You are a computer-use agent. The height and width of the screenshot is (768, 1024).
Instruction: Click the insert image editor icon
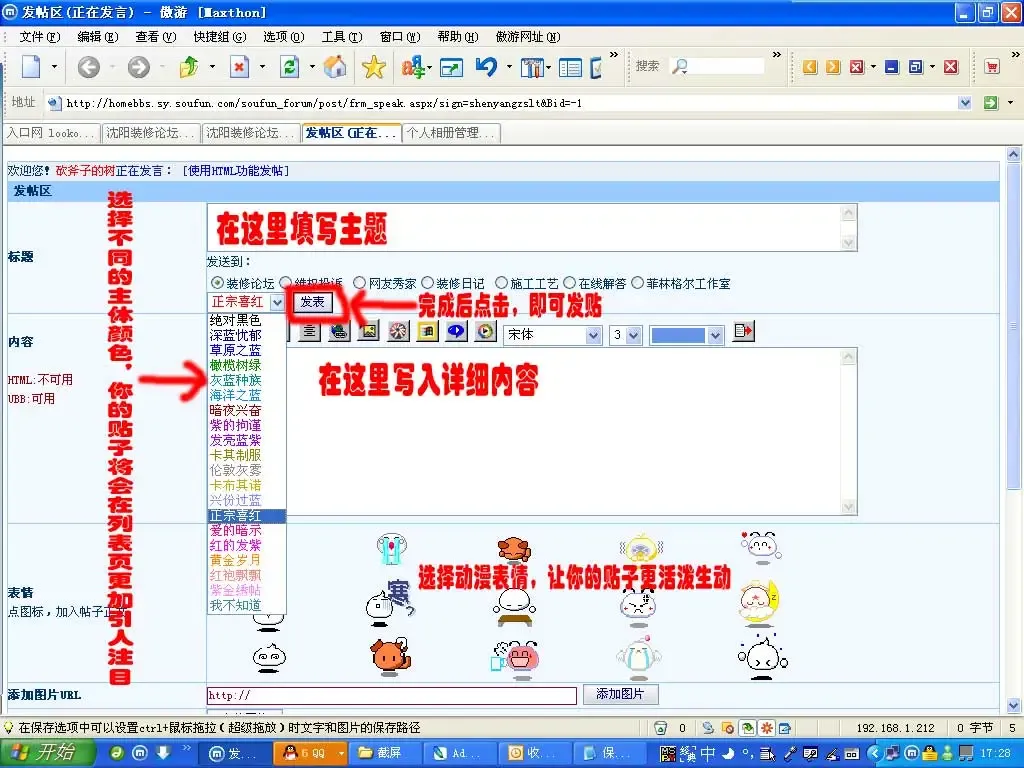coord(368,332)
